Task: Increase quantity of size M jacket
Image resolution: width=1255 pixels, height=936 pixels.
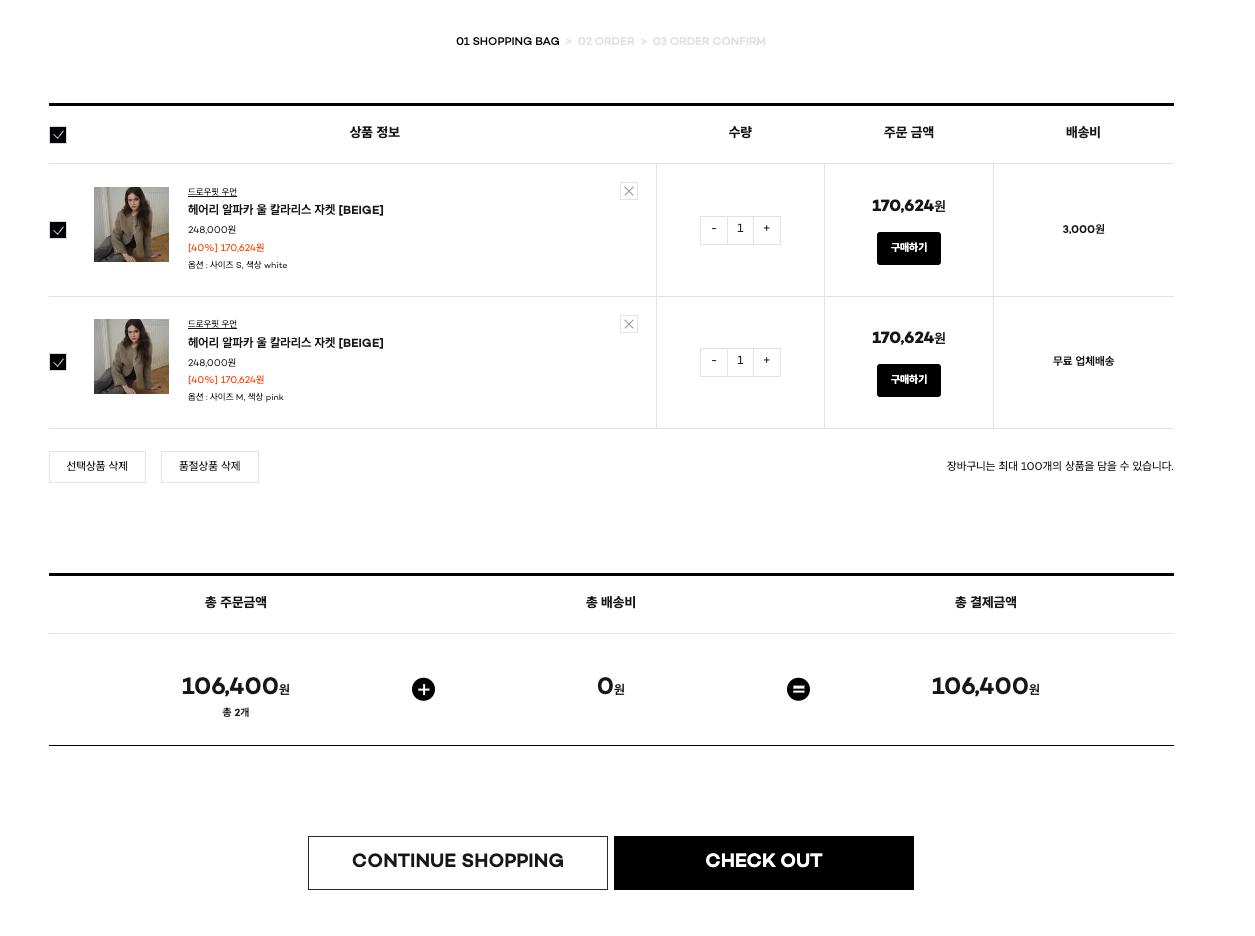Action: click(x=767, y=361)
